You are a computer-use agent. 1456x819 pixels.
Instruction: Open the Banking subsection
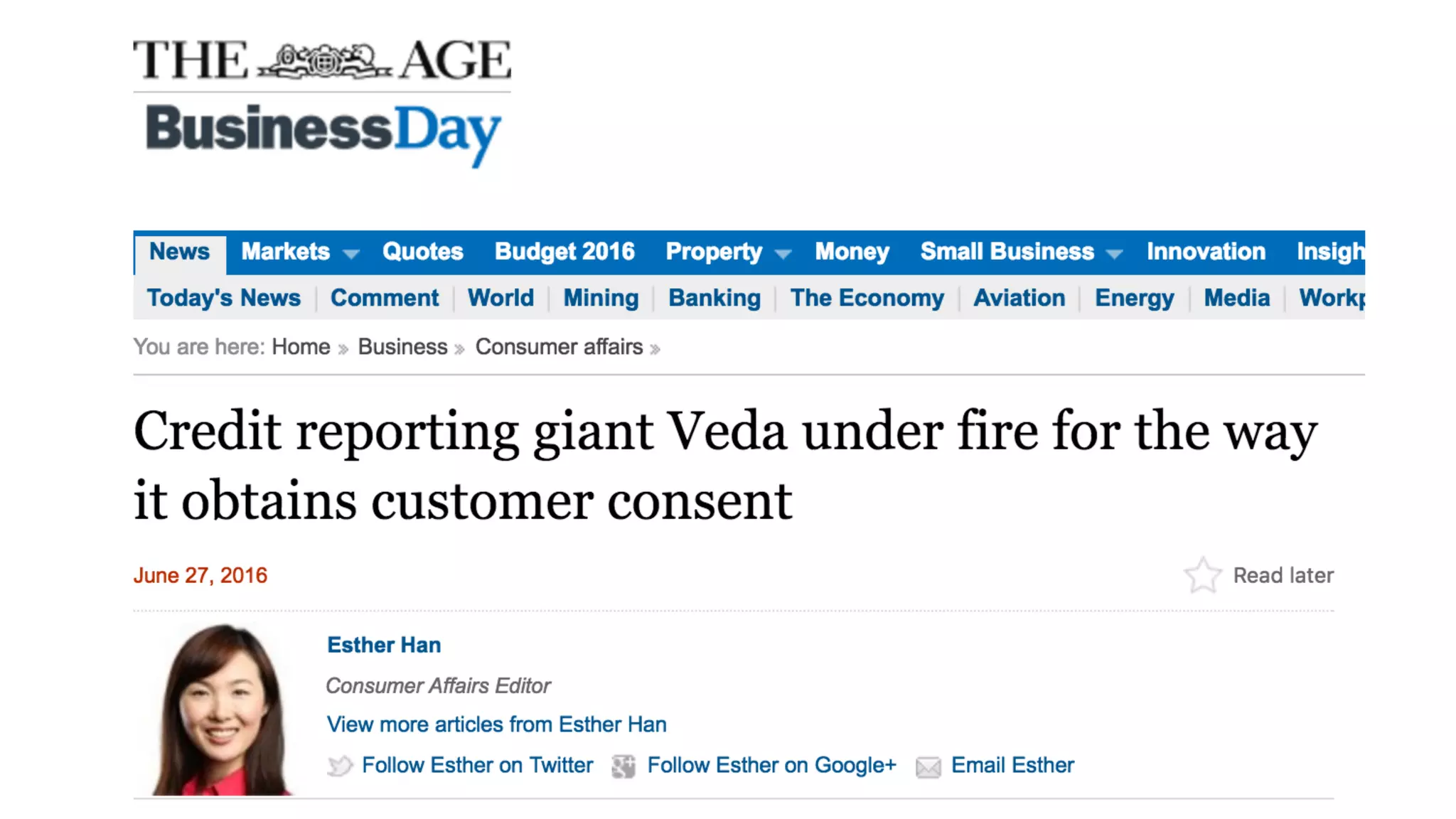tap(714, 298)
